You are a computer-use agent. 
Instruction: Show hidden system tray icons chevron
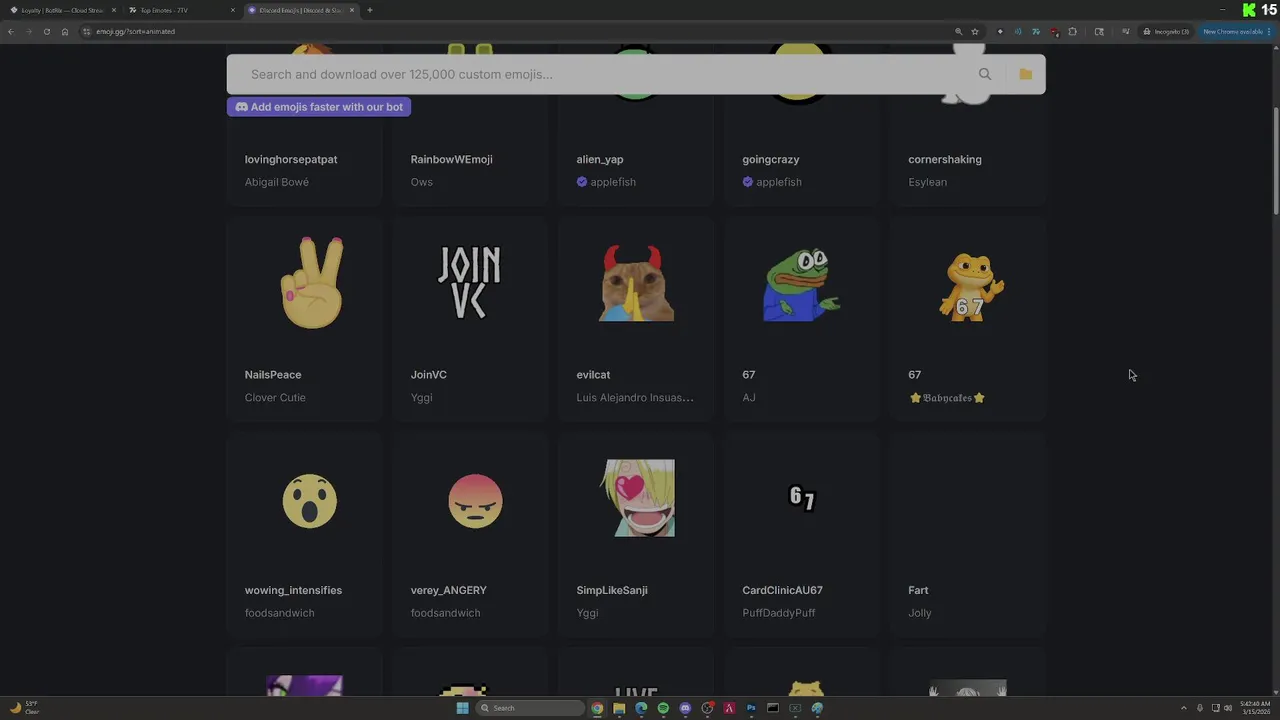(1184, 708)
